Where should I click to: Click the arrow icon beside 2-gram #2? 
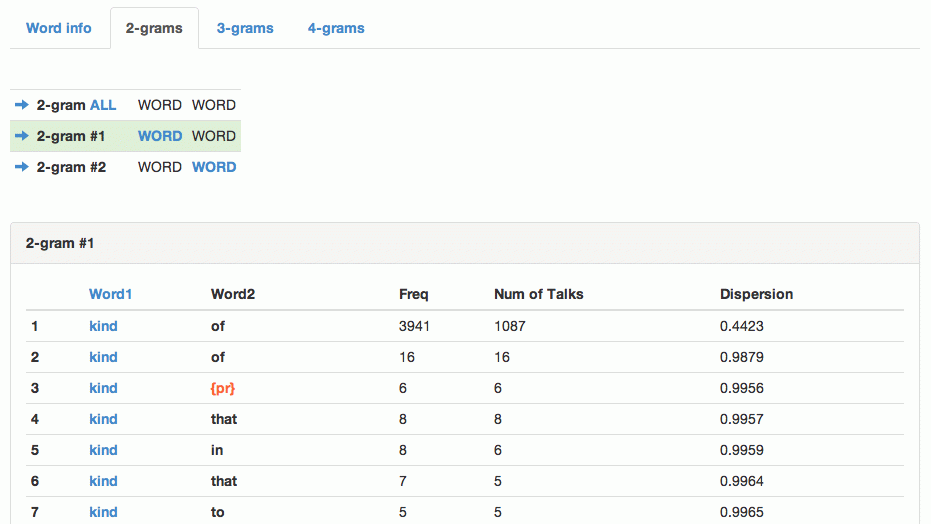click(22, 167)
